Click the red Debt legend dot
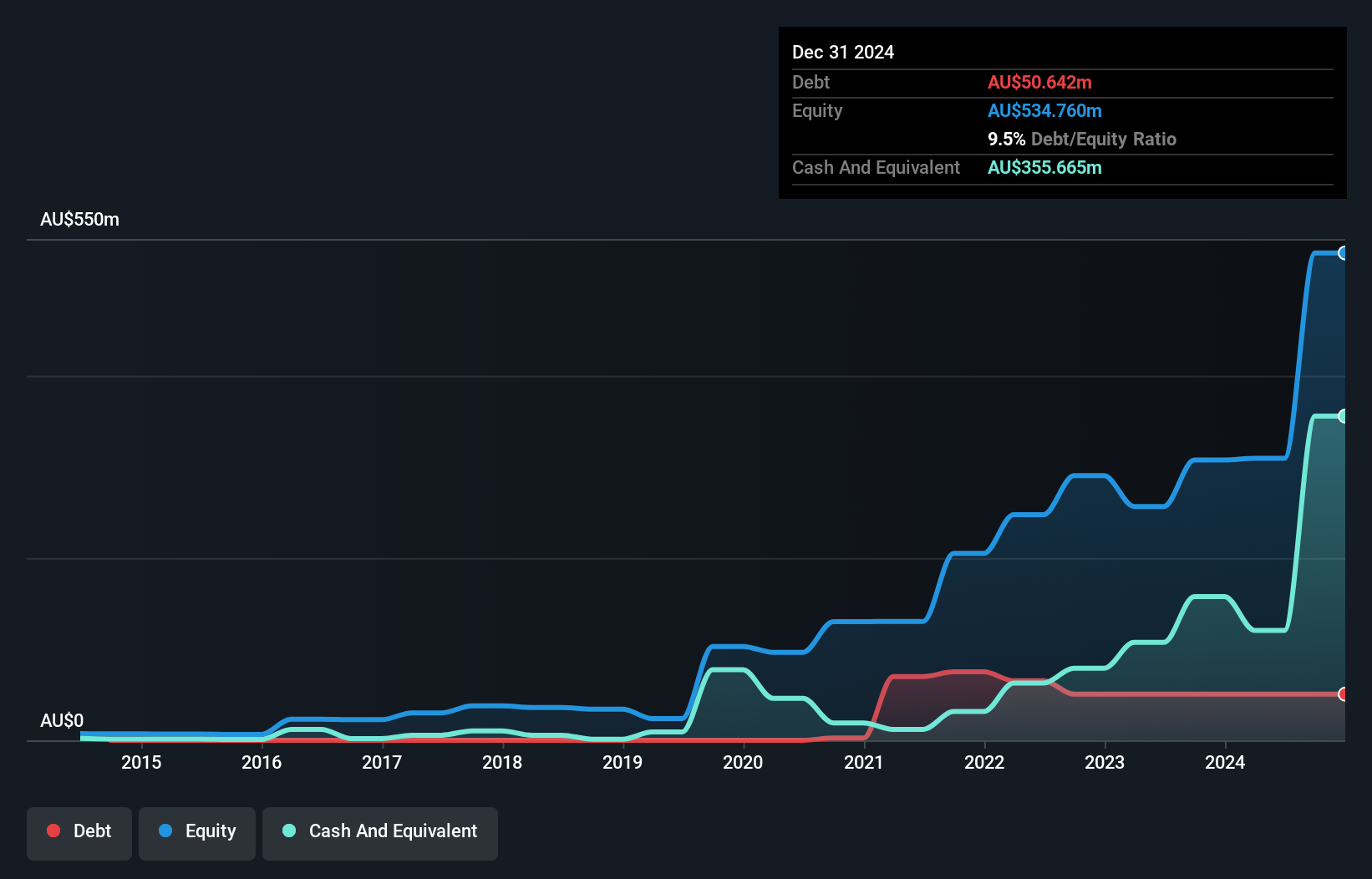Screen dimensions: 1372x879 [x=53, y=831]
